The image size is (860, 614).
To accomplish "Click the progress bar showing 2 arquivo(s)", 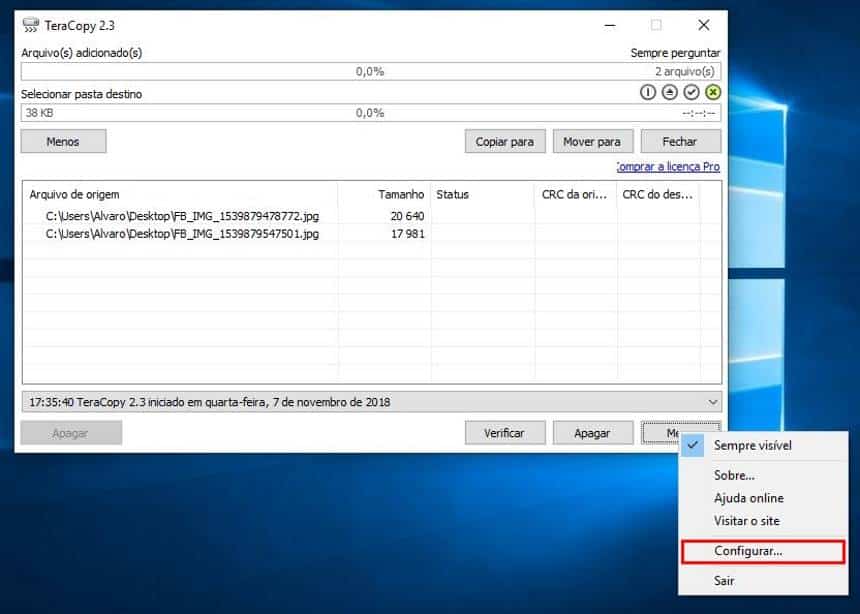I will pos(371,71).
